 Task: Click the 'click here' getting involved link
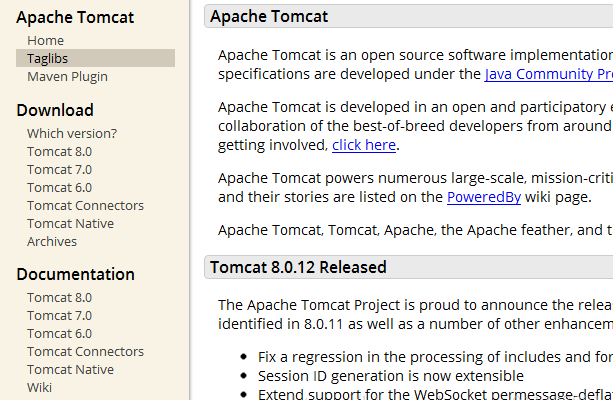pos(364,145)
